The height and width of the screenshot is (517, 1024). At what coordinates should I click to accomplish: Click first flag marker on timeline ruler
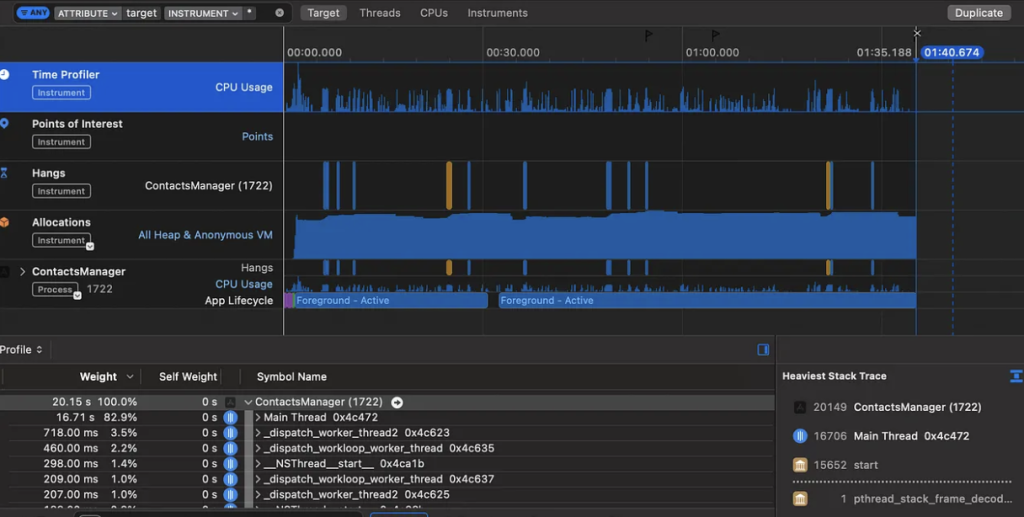(648, 35)
